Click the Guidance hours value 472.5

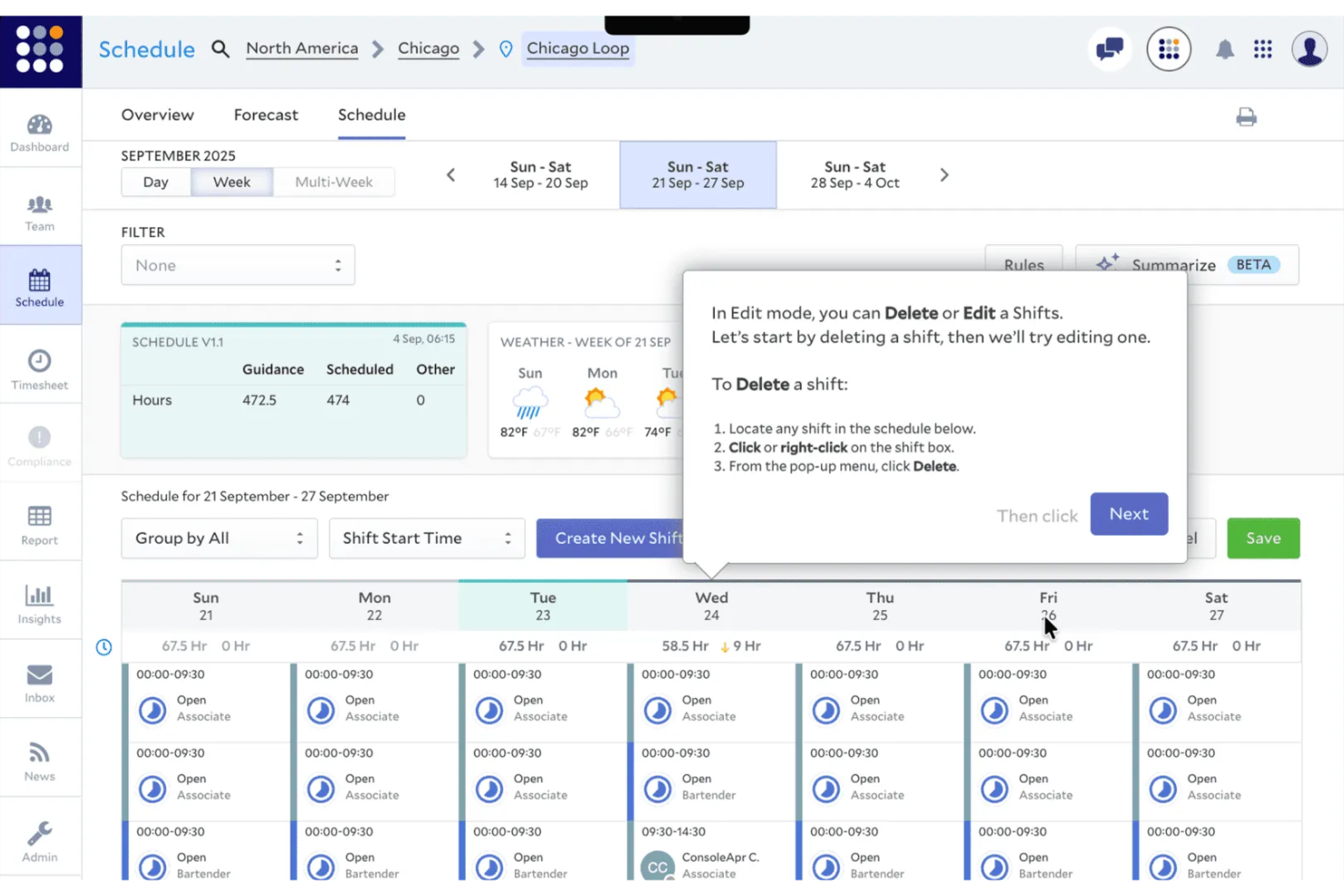pyautogui.click(x=259, y=399)
